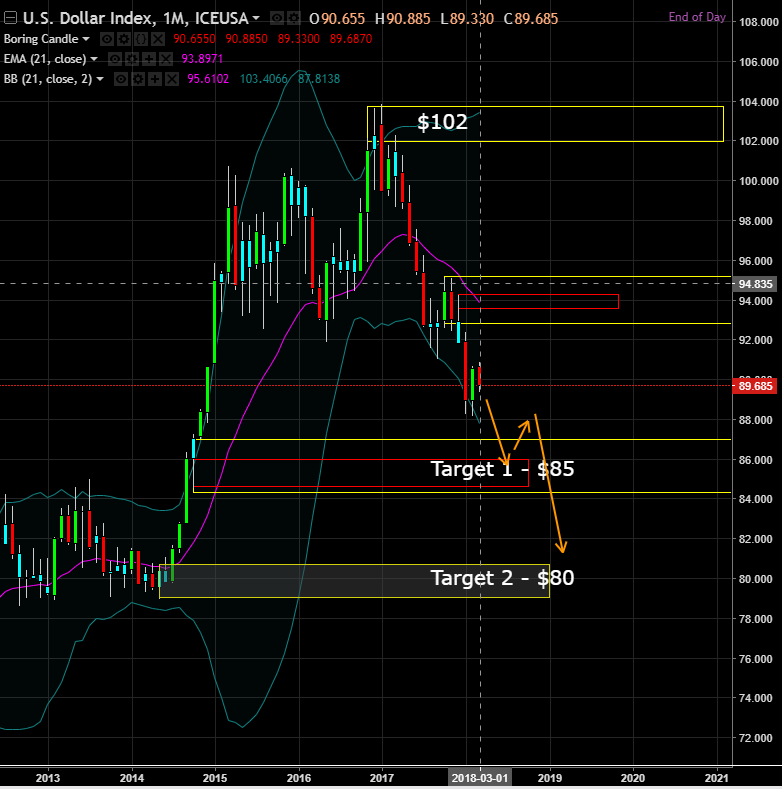Click the End of Day label
The height and width of the screenshot is (789, 782).
(697, 17)
